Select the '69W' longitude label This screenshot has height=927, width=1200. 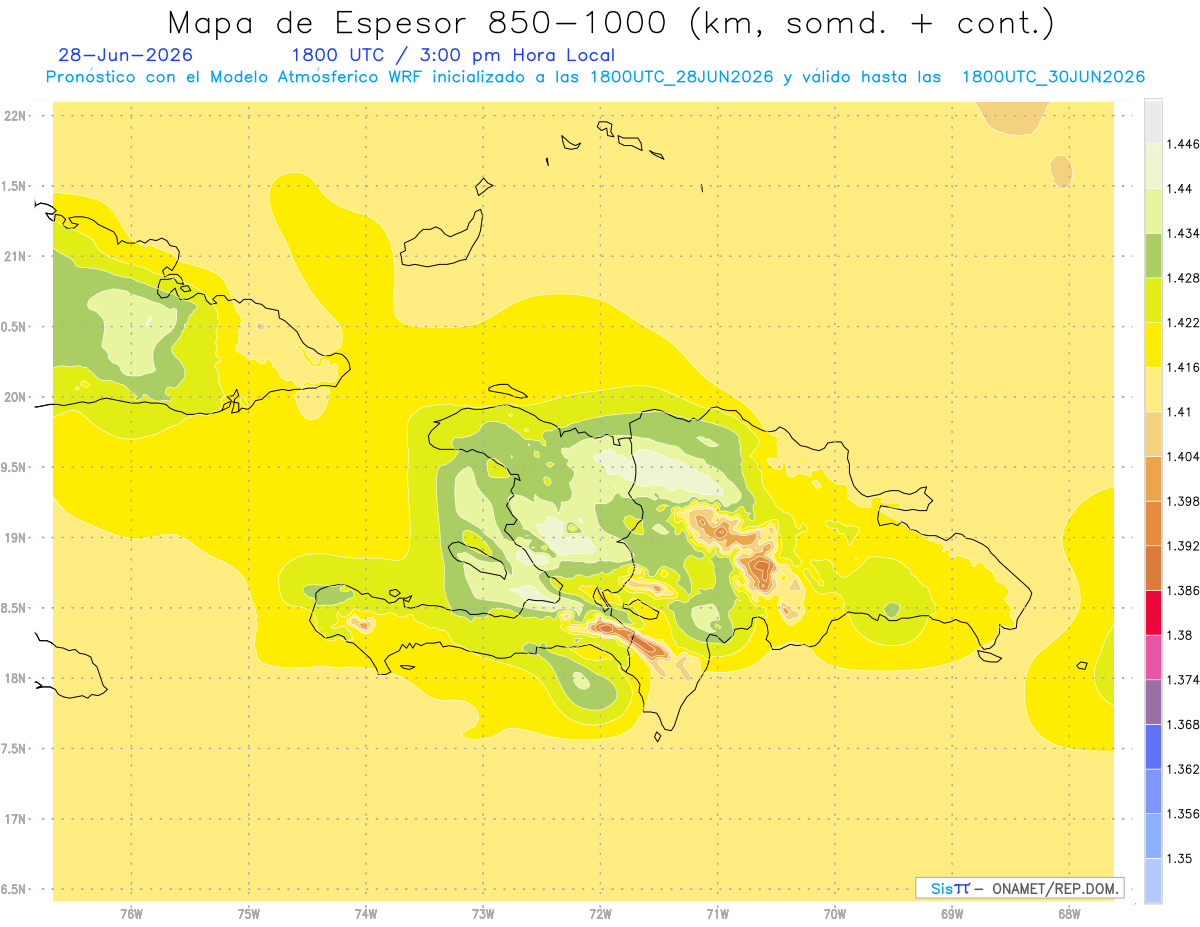click(952, 915)
